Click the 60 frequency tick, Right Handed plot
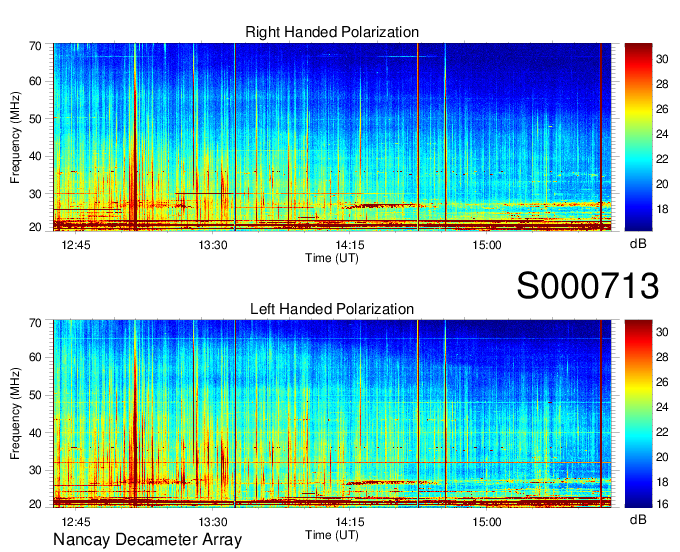The height and width of the screenshot is (552, 680). tap(35, 81)
